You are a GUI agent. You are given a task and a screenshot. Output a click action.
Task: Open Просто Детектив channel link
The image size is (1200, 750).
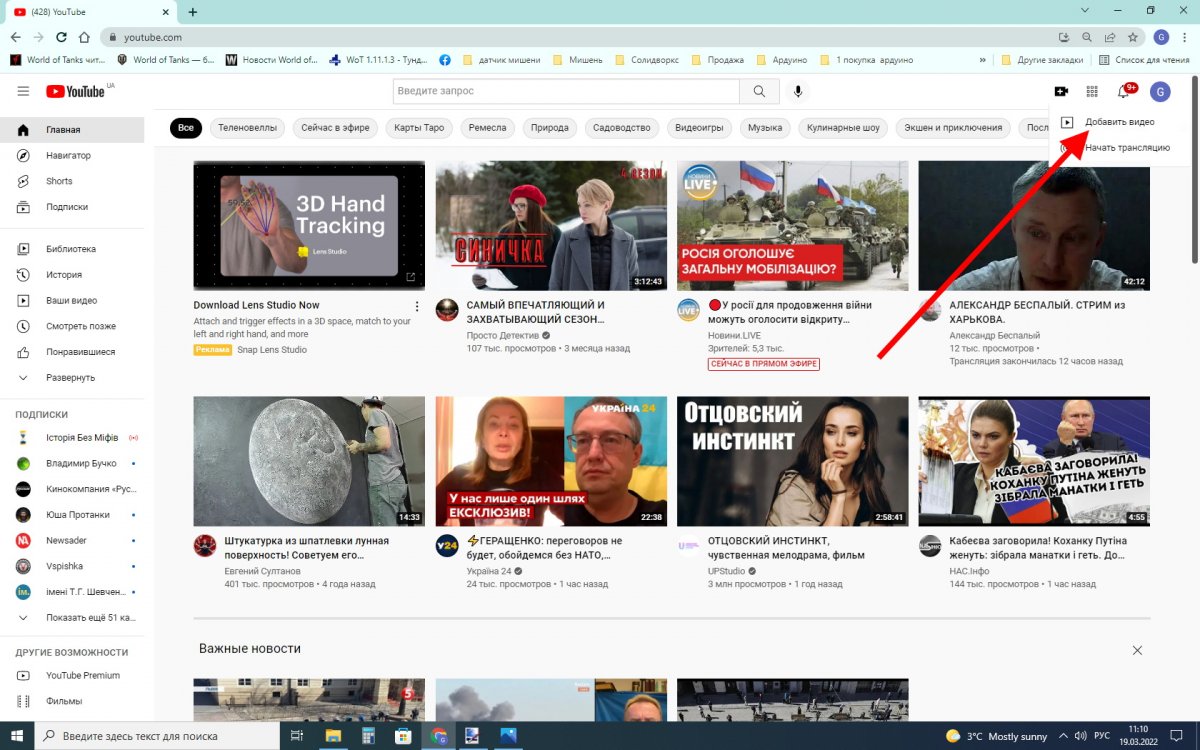tap(503, 335)
